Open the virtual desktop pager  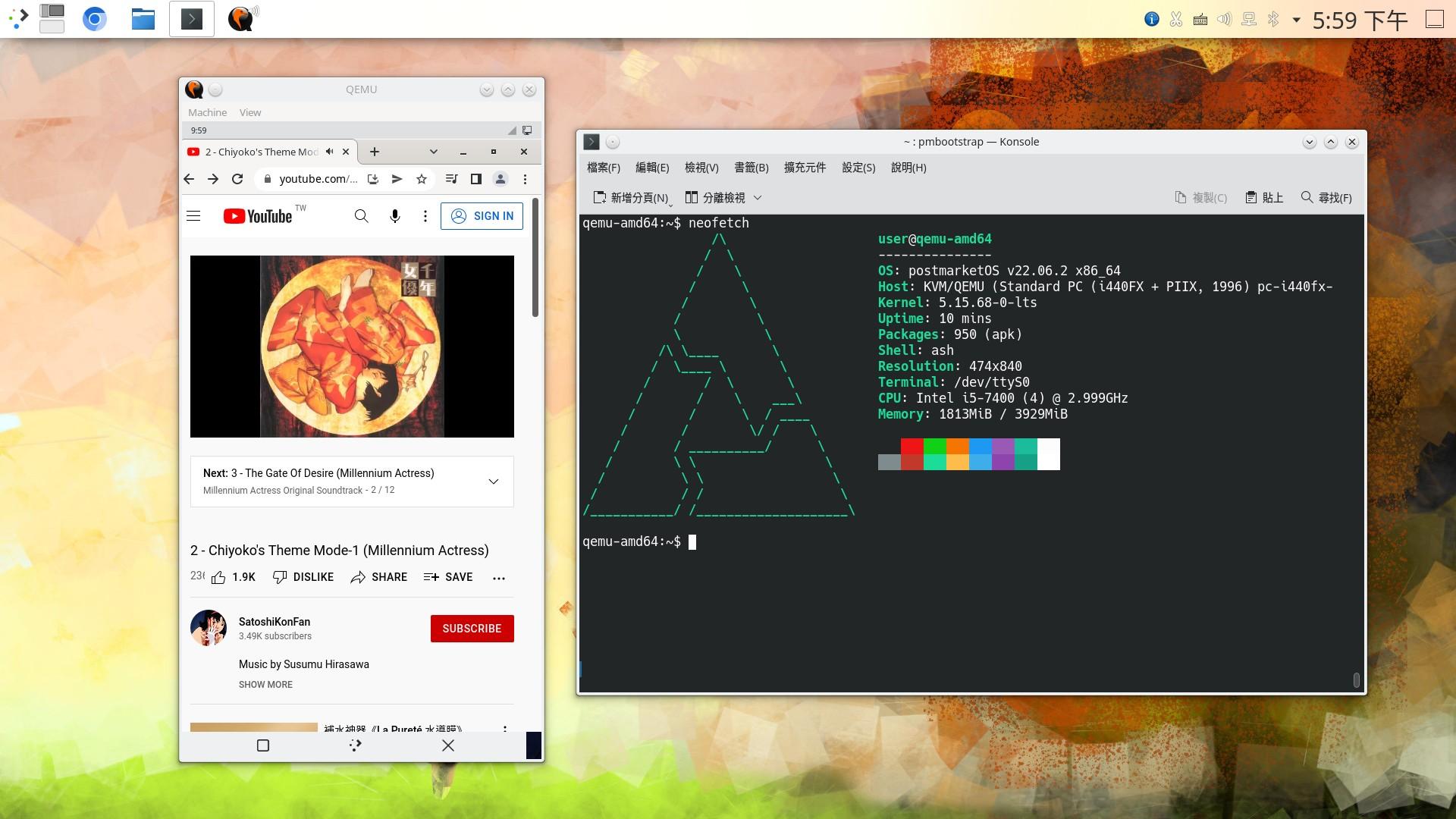tap(52, 18)
